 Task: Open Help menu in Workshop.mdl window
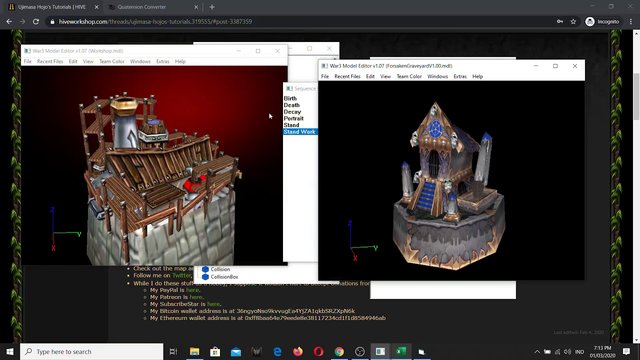click(180, 61)
